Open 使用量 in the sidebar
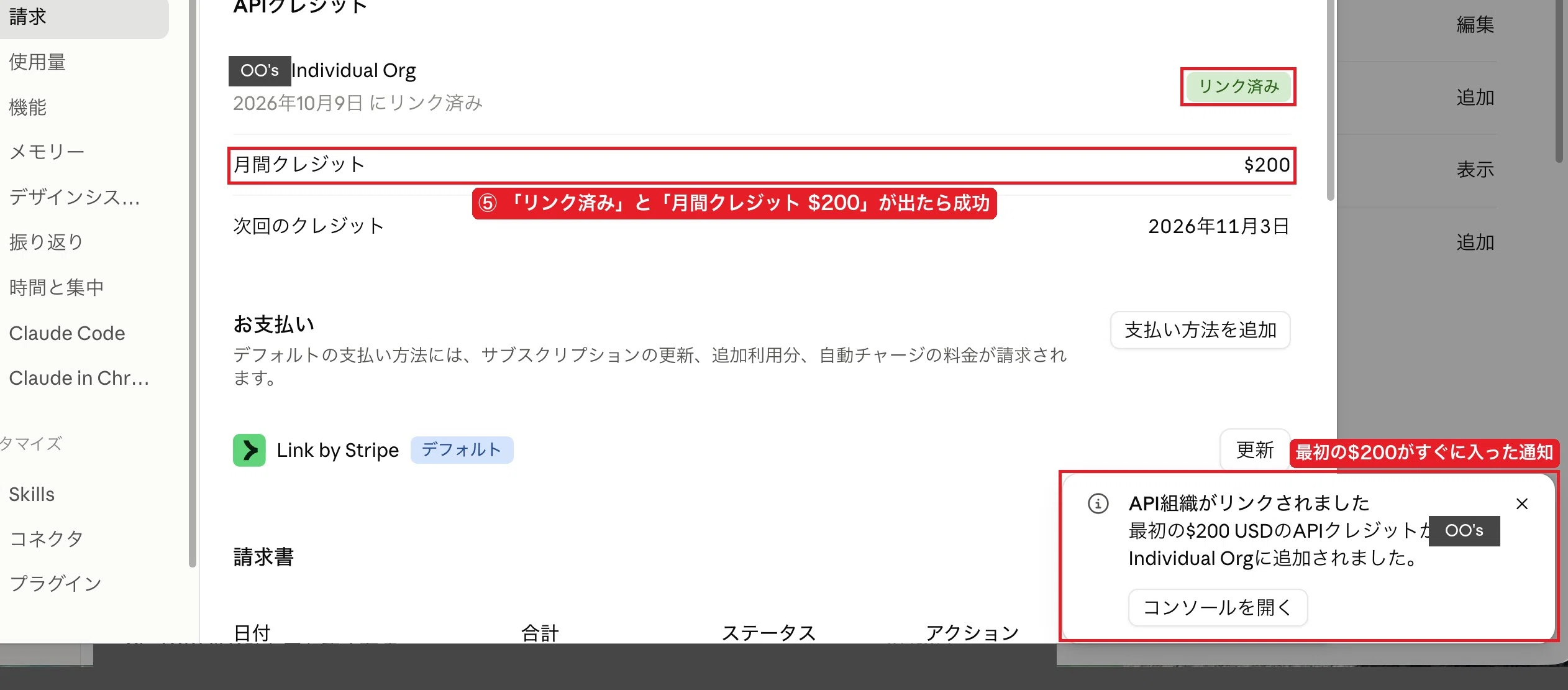Screen dimensions: 1568x690 (x=37, y=62)
